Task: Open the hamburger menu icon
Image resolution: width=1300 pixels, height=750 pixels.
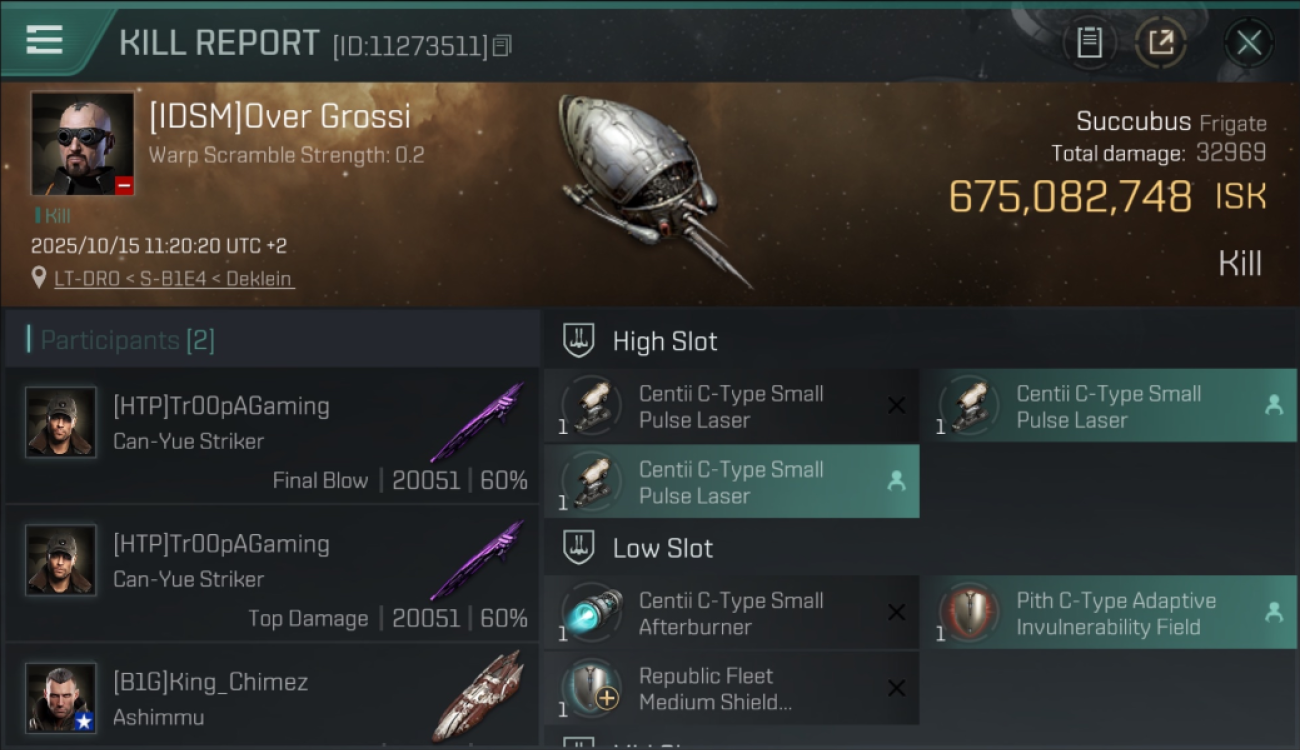Action: tap(44, 40)
